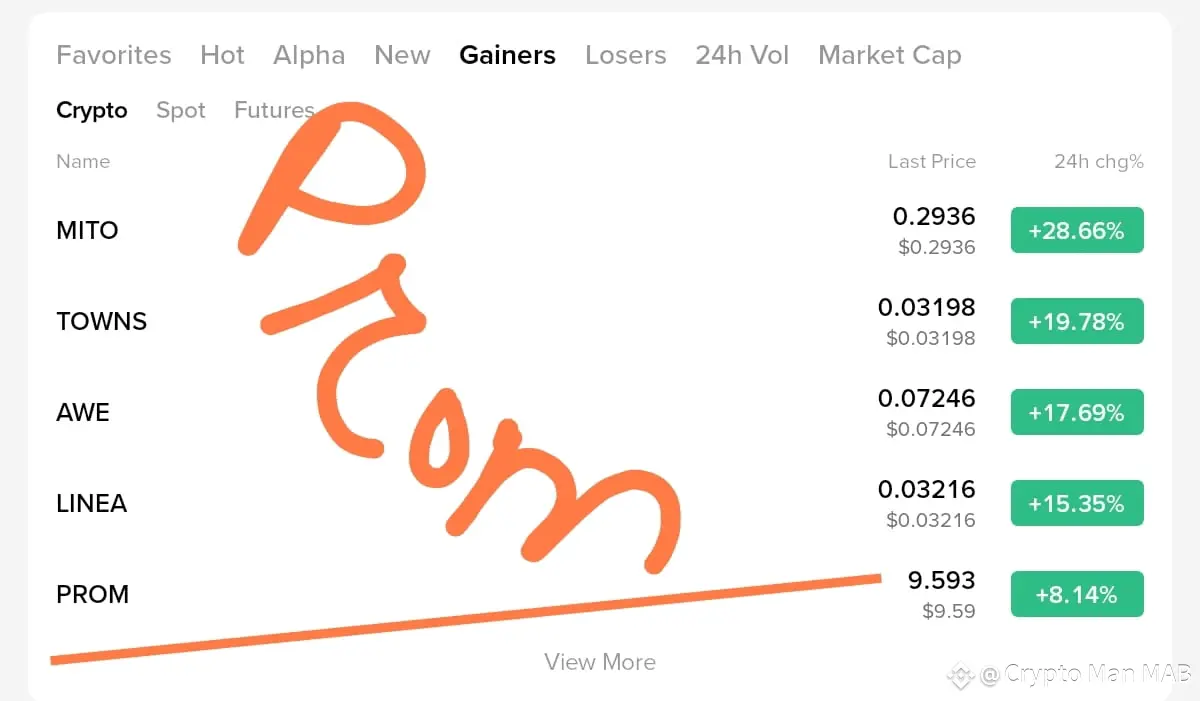Sort by 24h chg% column header
Image resolution: width=1200 pixels, height=701 pixels.
tap(1099, 161)
